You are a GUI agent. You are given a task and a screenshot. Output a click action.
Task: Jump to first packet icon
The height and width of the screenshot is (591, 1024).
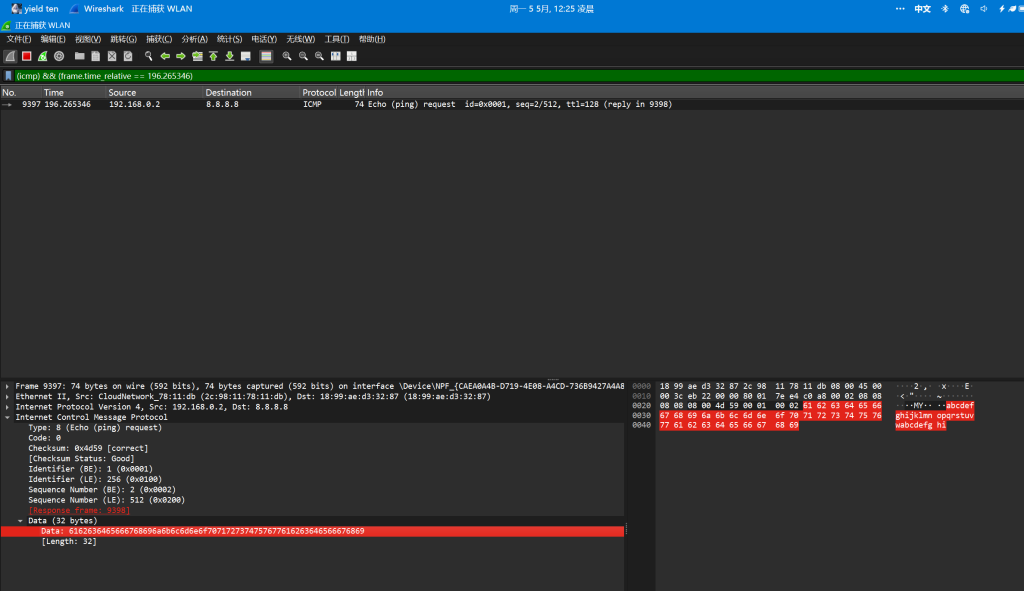tap(213, 56)
